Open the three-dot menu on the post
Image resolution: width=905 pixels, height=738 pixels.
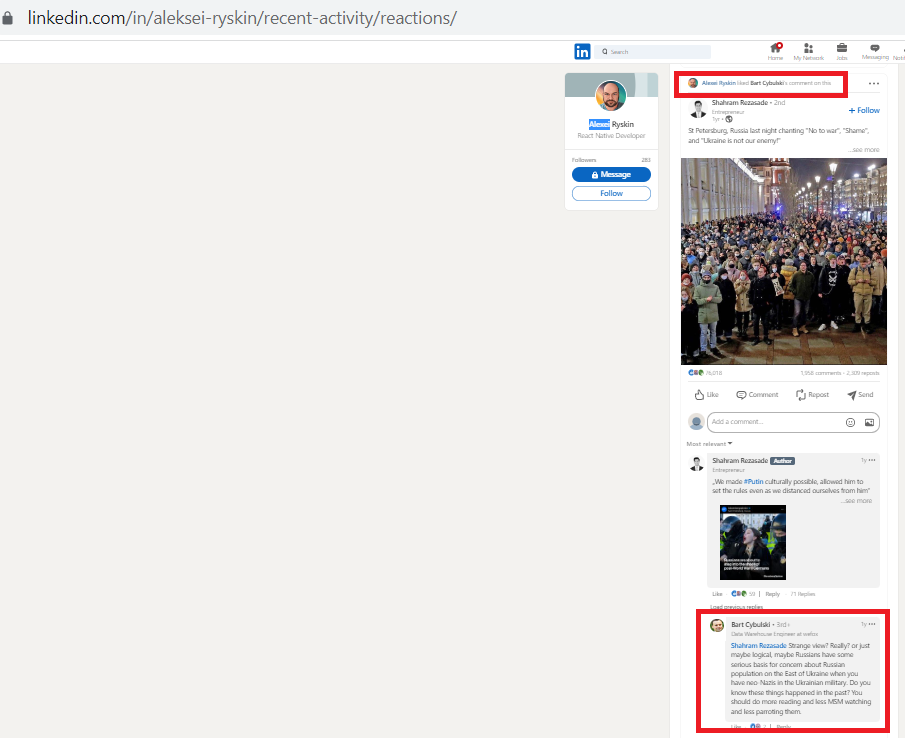874,84
